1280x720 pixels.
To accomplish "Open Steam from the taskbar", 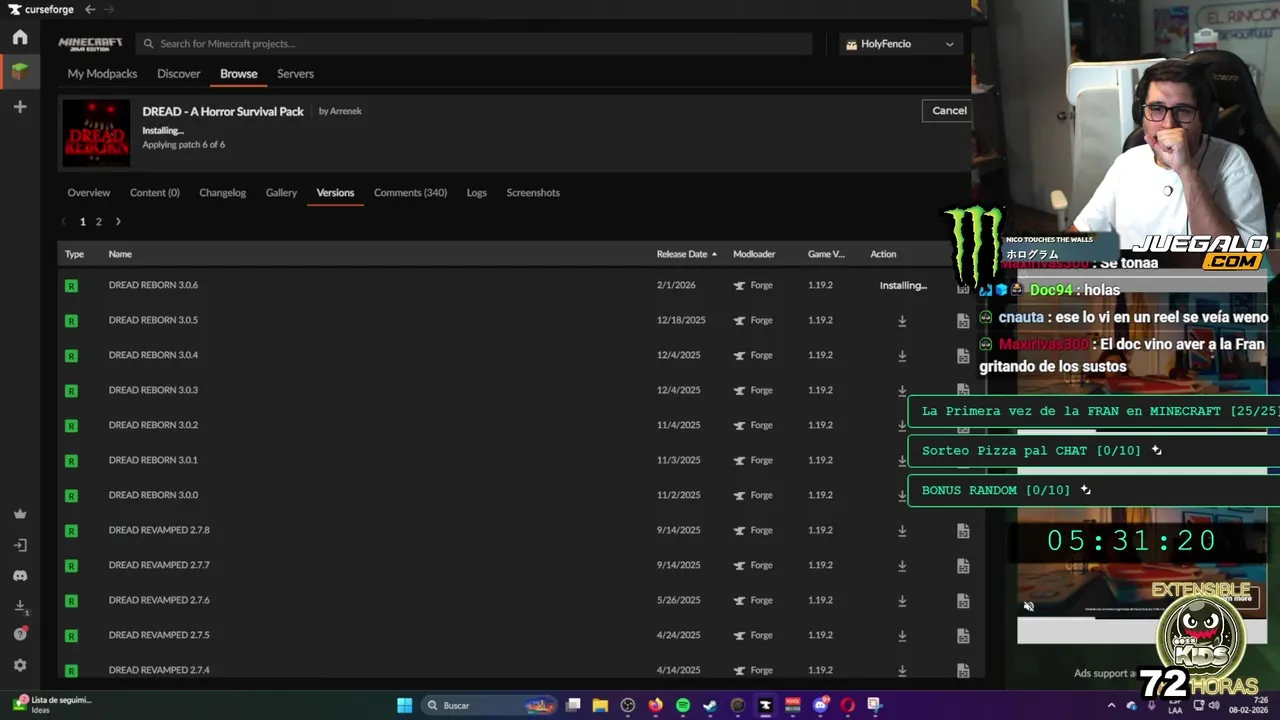I will (710, 705).
